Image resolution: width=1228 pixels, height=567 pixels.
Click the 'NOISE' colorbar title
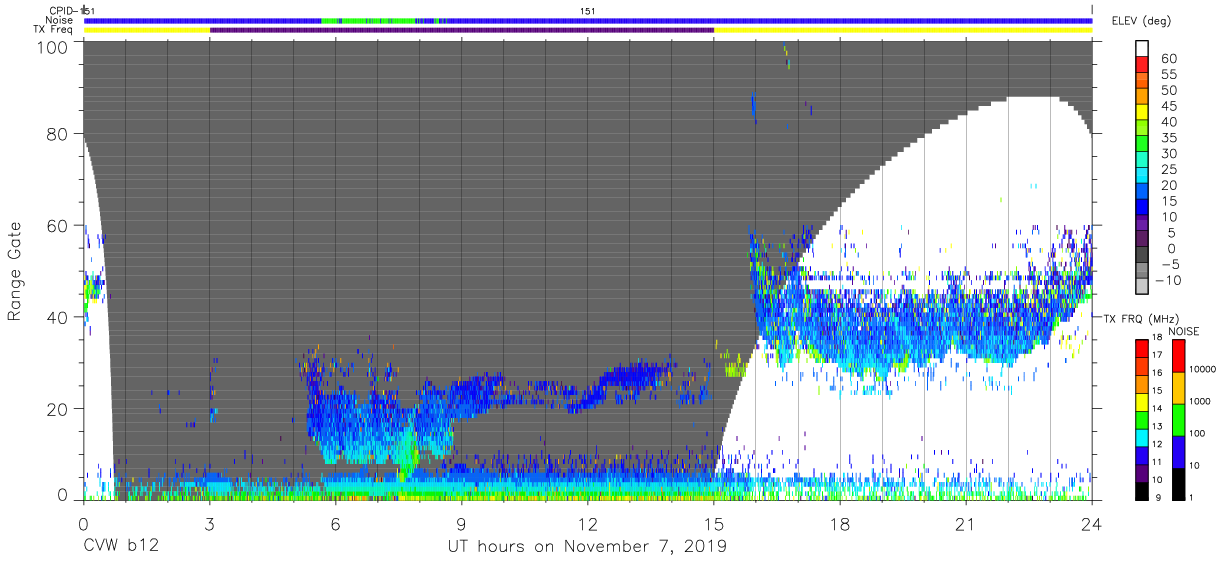pos(1183,331)
